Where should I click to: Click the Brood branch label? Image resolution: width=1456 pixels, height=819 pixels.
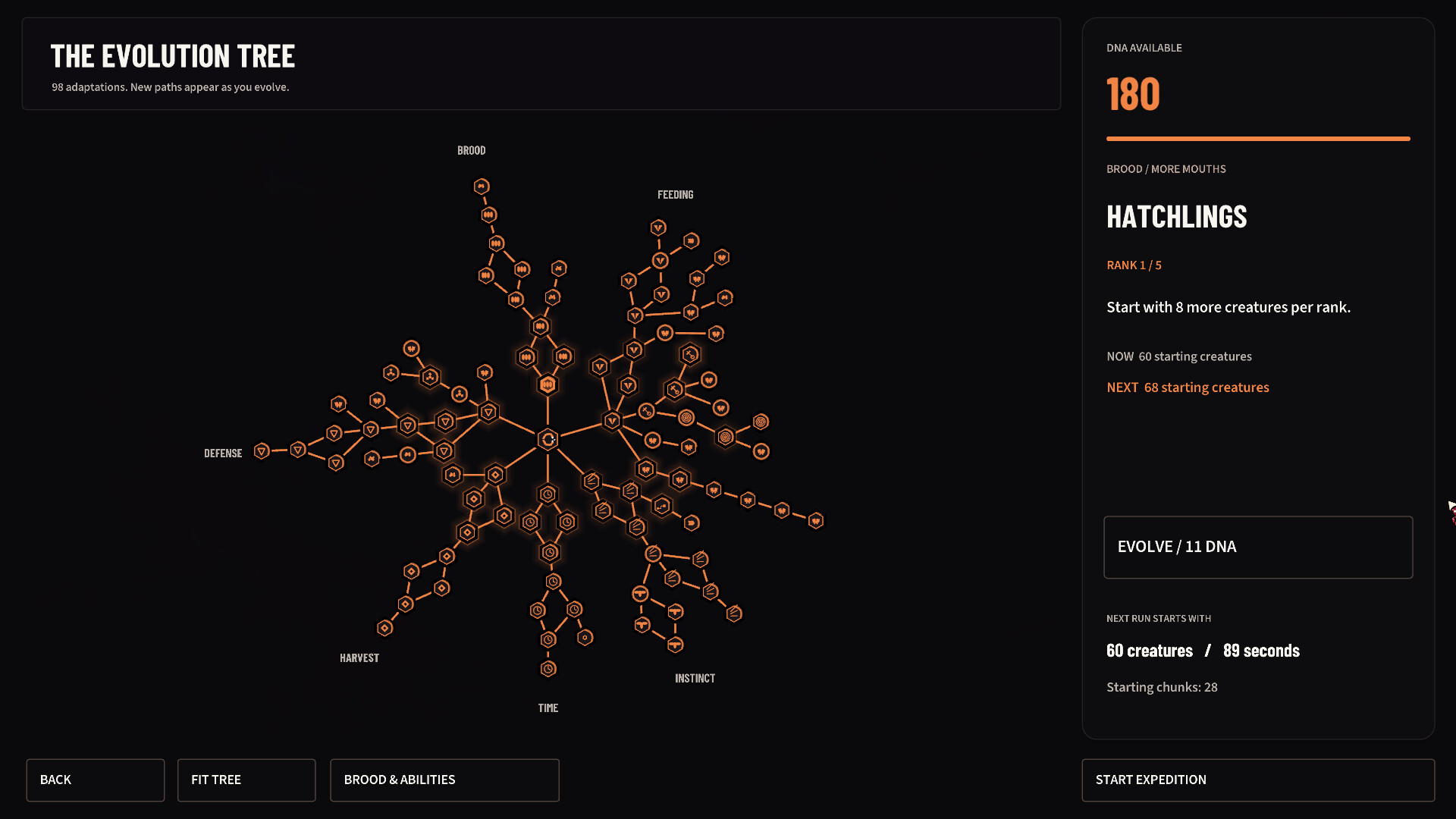click(x=471, y=151)
